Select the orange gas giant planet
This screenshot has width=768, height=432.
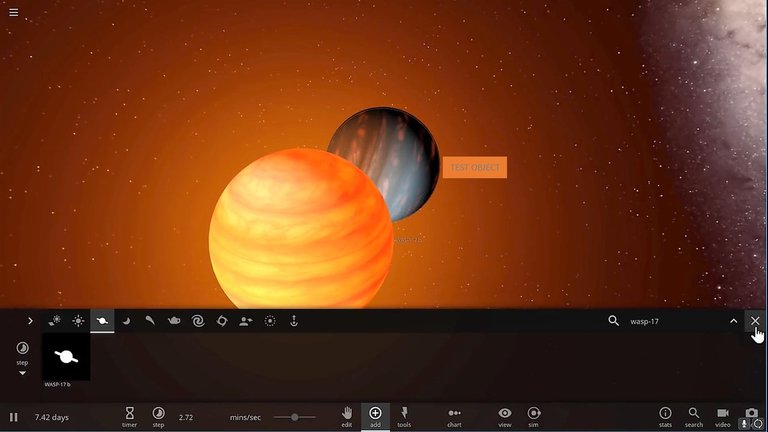(x=301, y=230)
